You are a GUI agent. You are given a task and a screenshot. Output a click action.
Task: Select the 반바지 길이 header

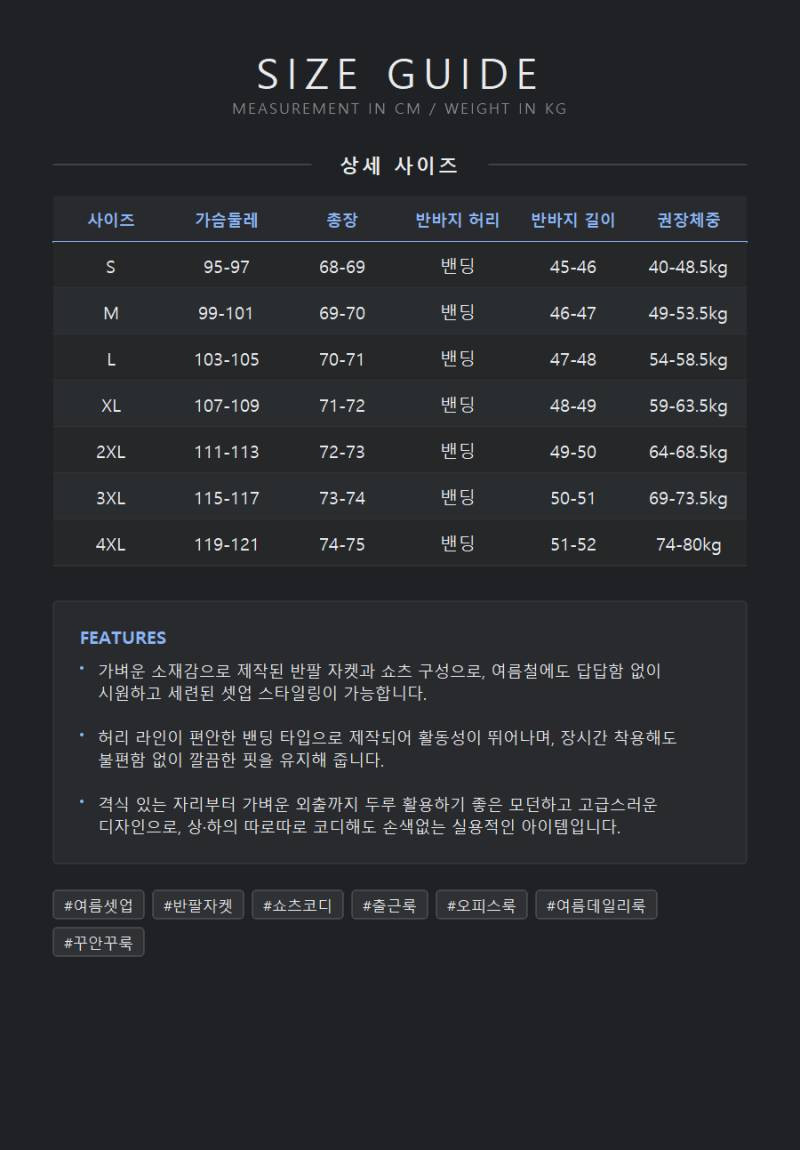coord(573,219)
